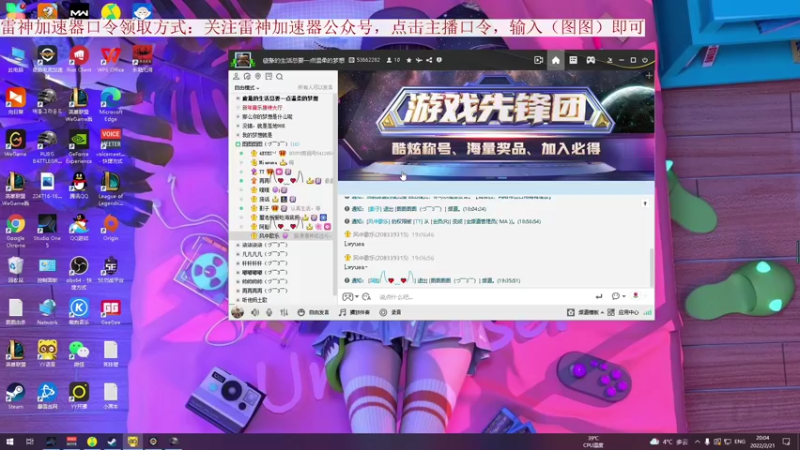Click the free speech button
This screenshot has width=800, height=450.
(313, 312)
